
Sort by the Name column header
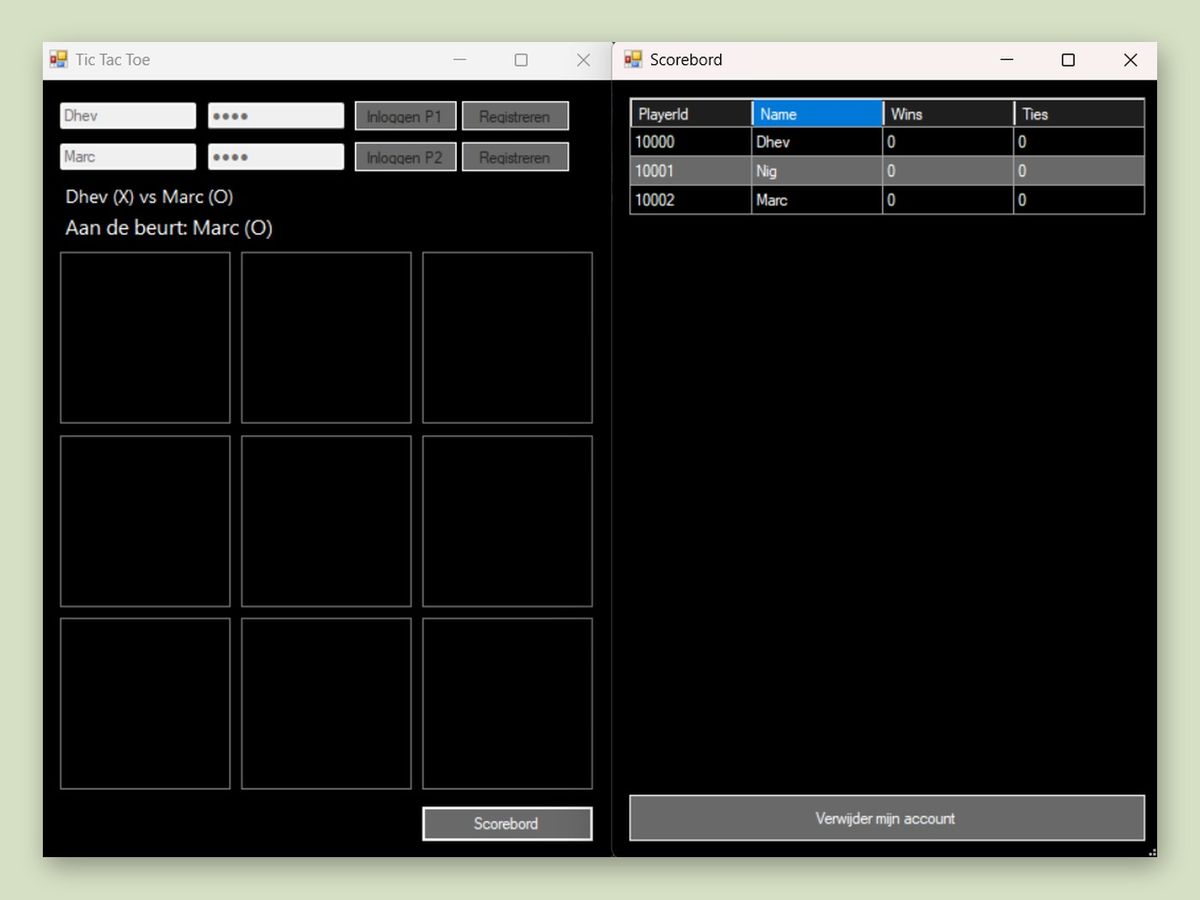(x=818, y=114)
